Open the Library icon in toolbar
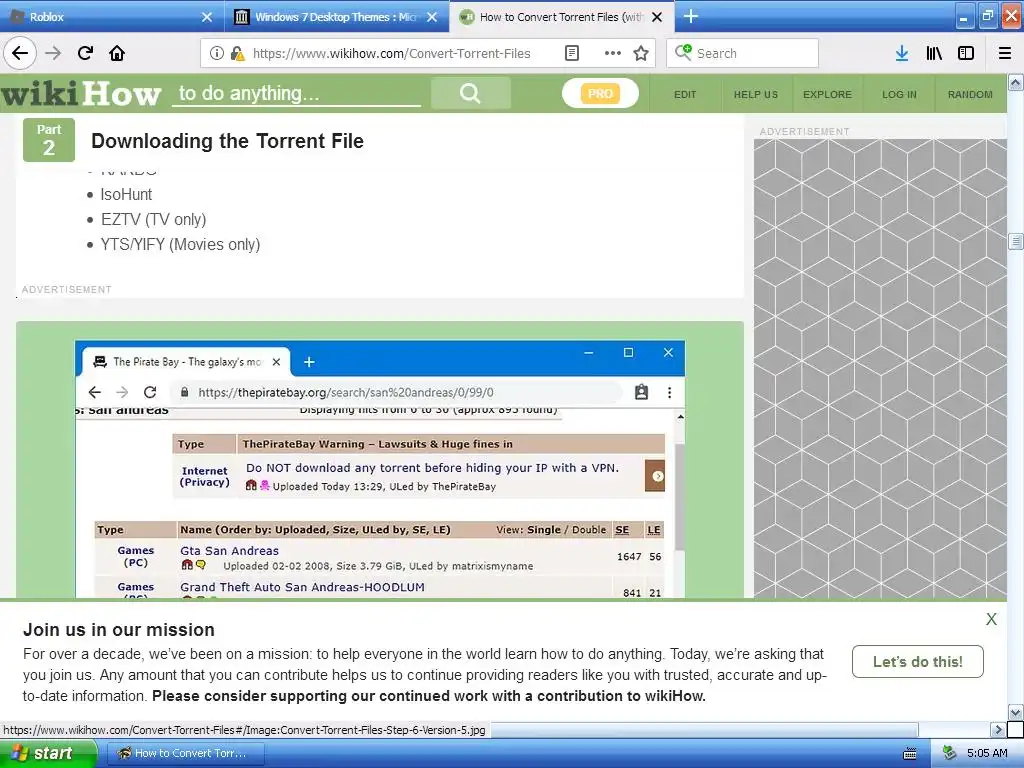 934,53
